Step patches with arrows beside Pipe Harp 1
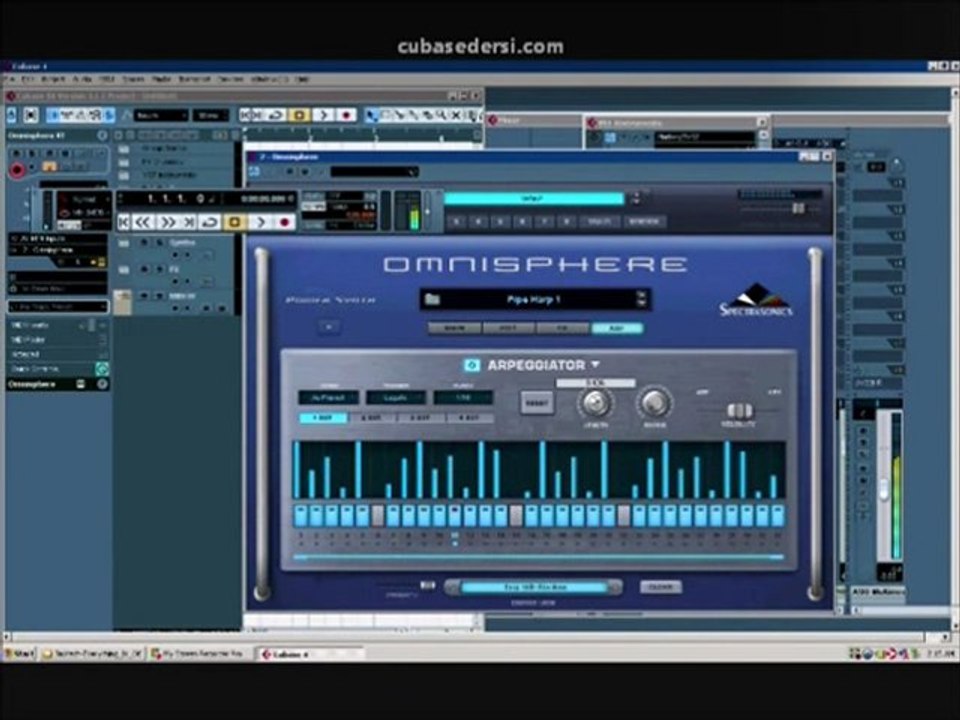Screen dimensions: 960x720 click(641, 299)
